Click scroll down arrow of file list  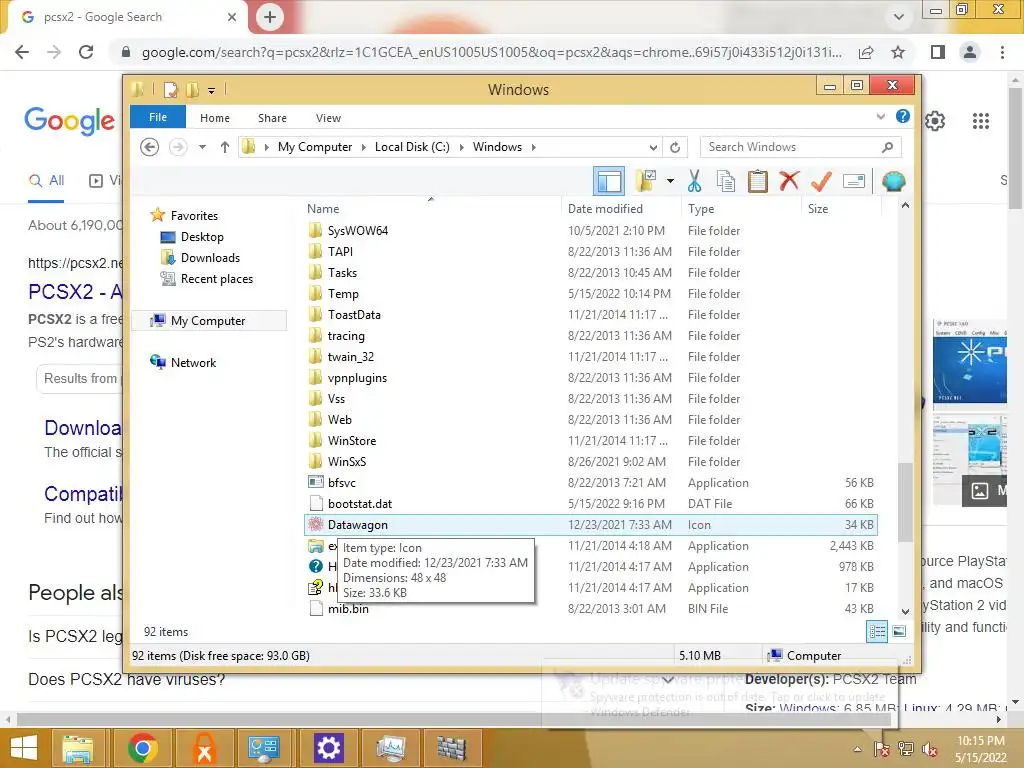coord(904,612)
